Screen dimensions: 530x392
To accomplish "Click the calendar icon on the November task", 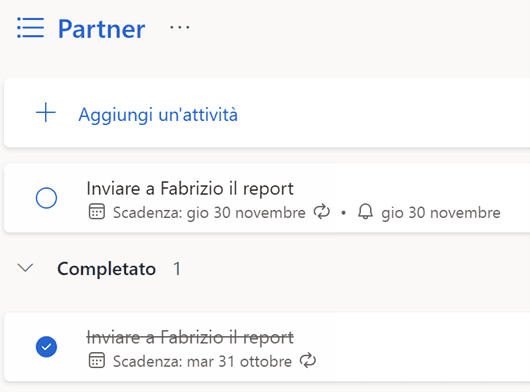I will click(97, 212).
